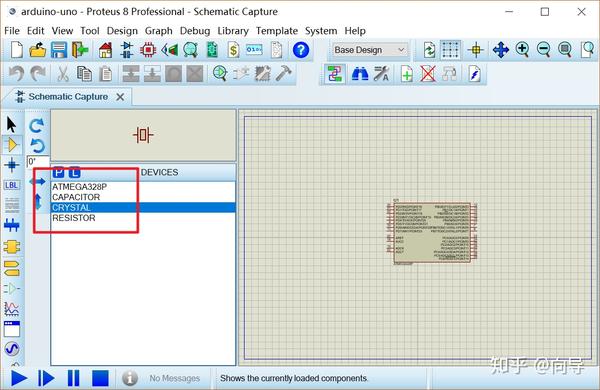Image resolution: width=600 pixels, height=390 pixels.
Task: Click the New Sheet plus icon
Action: click(x=407, y=74)
